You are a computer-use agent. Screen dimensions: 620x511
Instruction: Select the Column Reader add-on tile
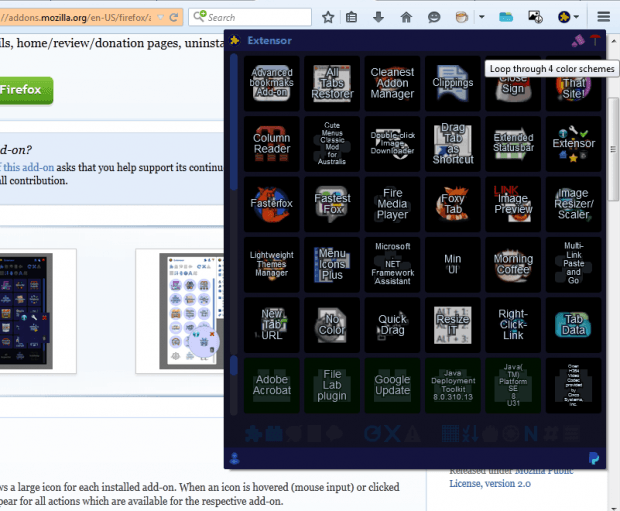pos(271,144)
